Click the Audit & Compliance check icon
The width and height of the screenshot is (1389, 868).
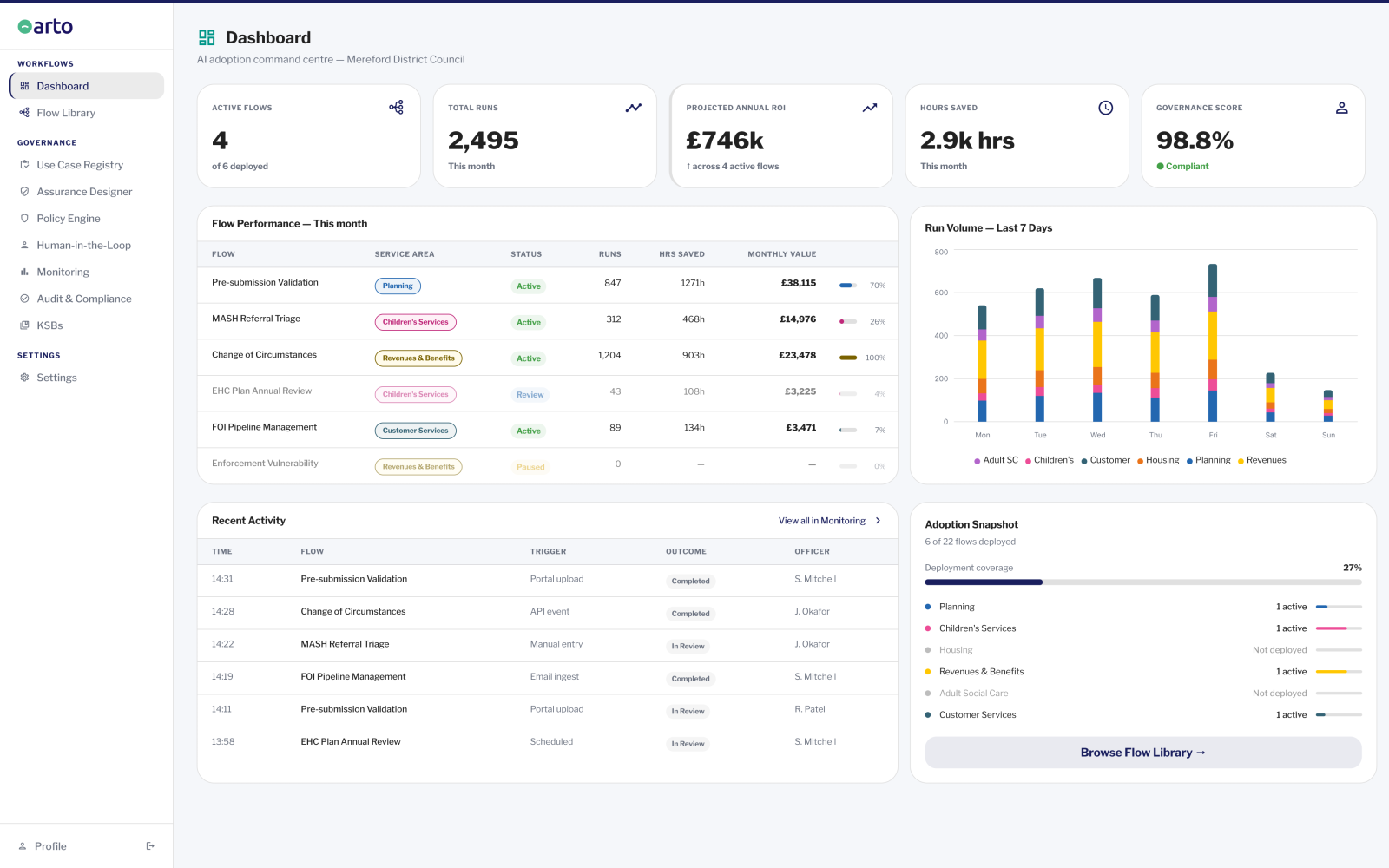pyautogui.click(x=24, y=299)
